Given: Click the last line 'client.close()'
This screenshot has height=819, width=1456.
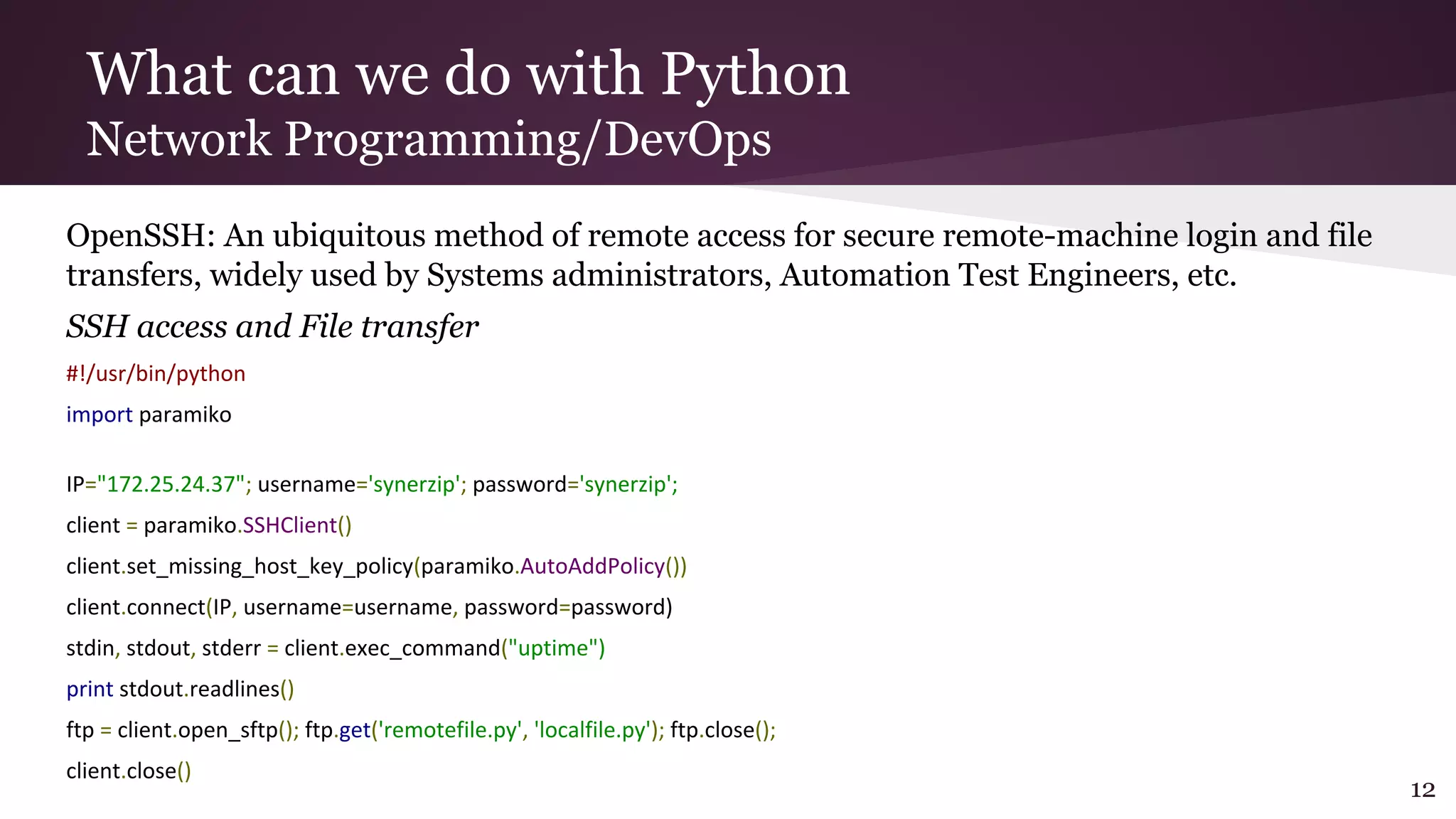Looking at the screenshot, I should 129,771.
